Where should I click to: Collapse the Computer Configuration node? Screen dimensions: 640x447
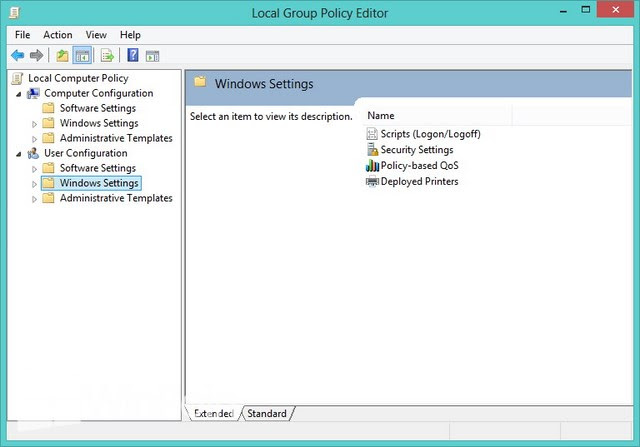click(19, 94)
